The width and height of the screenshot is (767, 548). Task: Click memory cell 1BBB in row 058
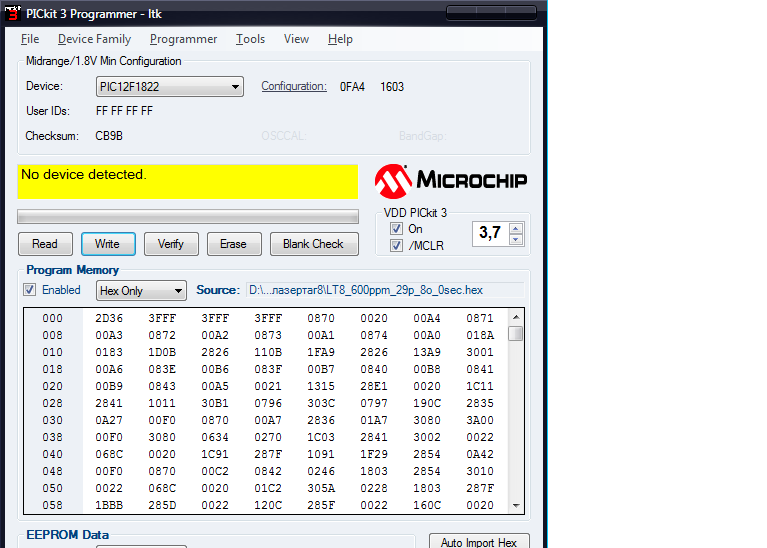click(109, 505)
